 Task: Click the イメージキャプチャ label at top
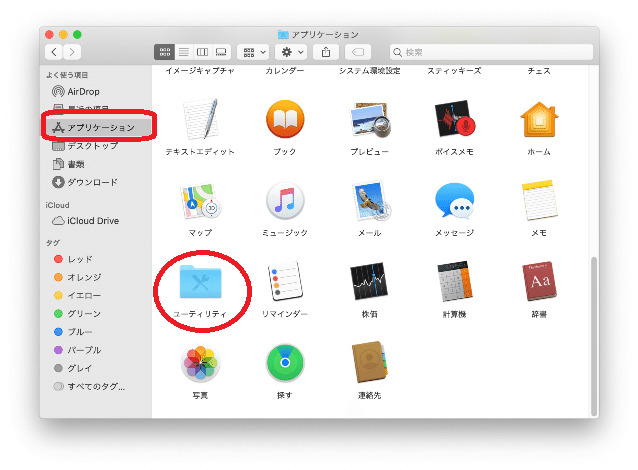tap(200, 71)
